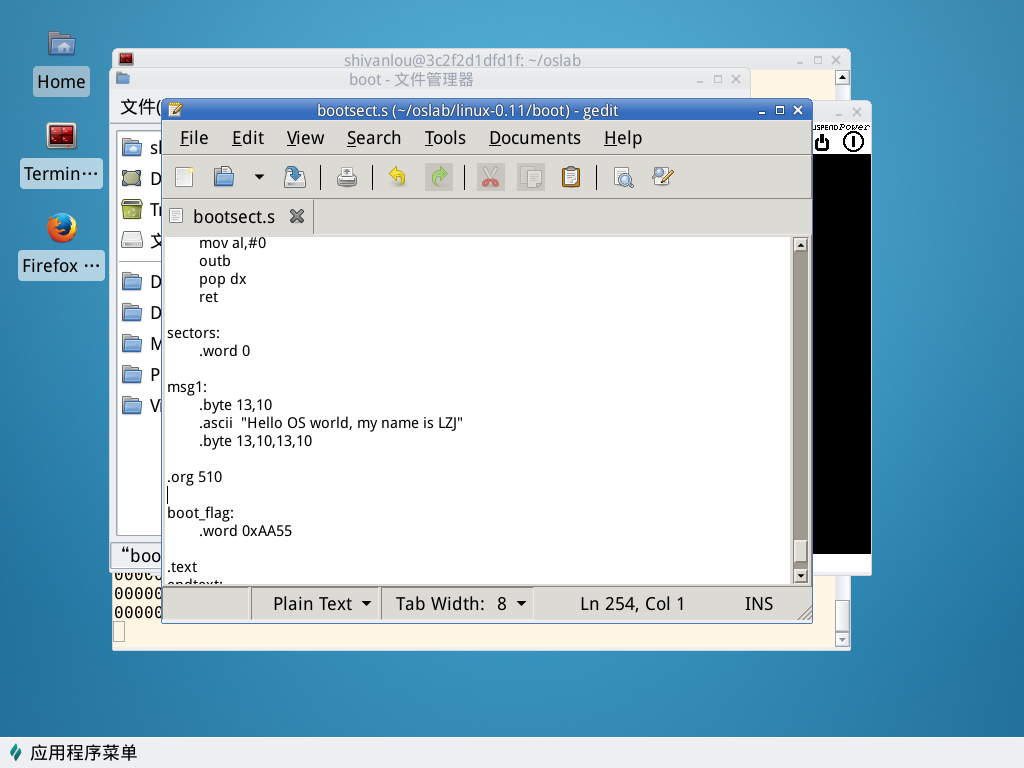Open the Tools menu
This screenshot has height=768, width=1024.
pyautogui.click(x=445, y=138)
